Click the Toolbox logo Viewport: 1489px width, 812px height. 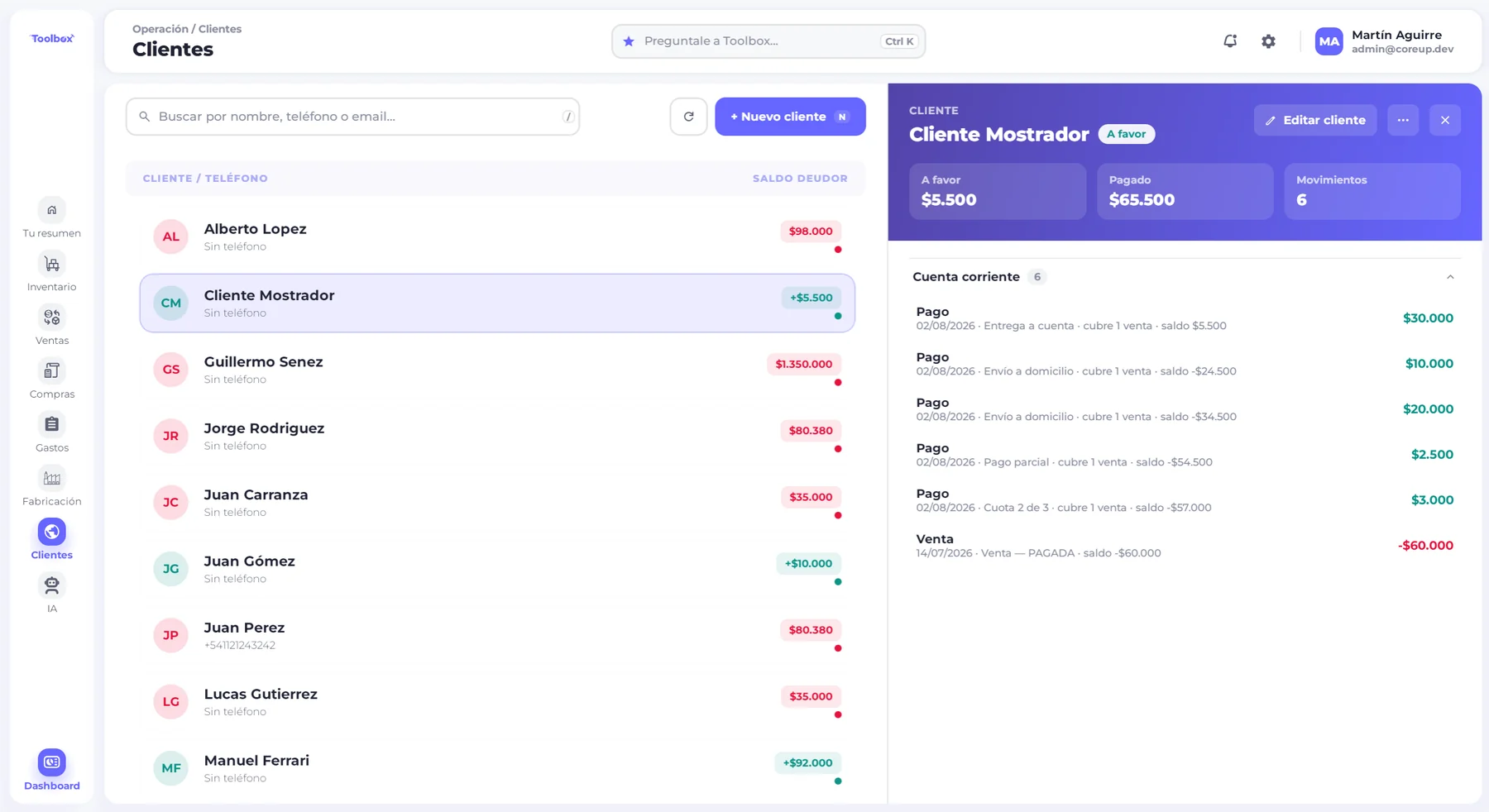[x=52, y=38]
